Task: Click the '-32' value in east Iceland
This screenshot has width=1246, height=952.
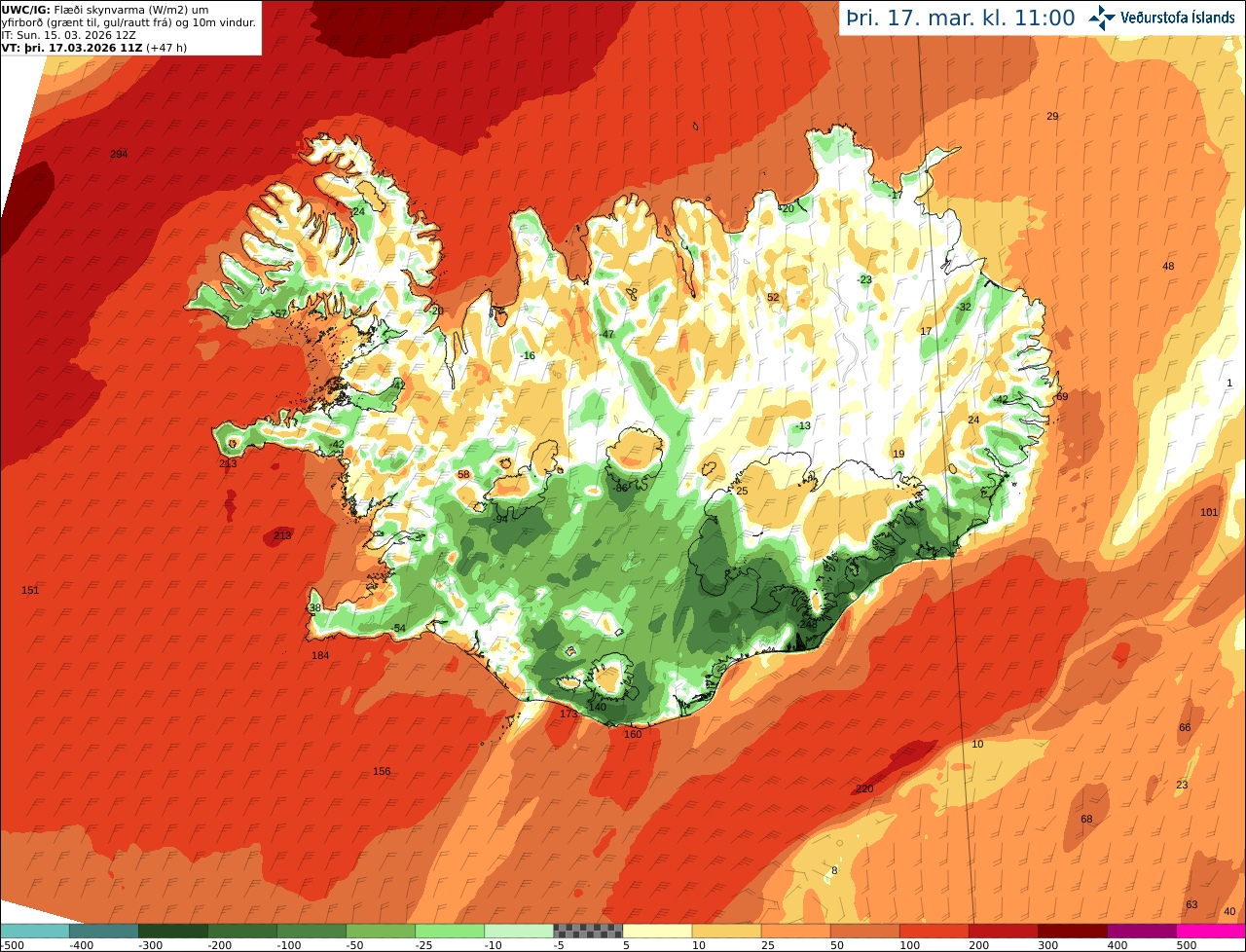Action: click(x=964, y=308)
